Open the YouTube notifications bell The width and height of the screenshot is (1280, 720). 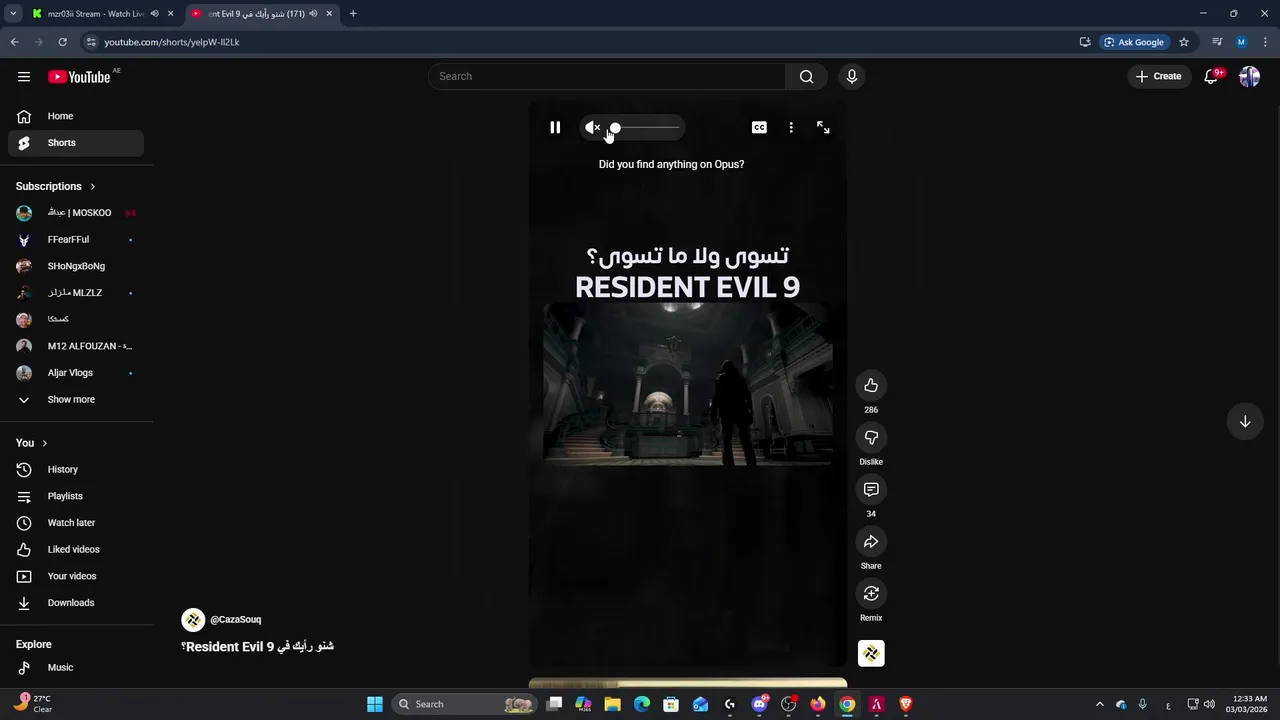[1211, 76]
